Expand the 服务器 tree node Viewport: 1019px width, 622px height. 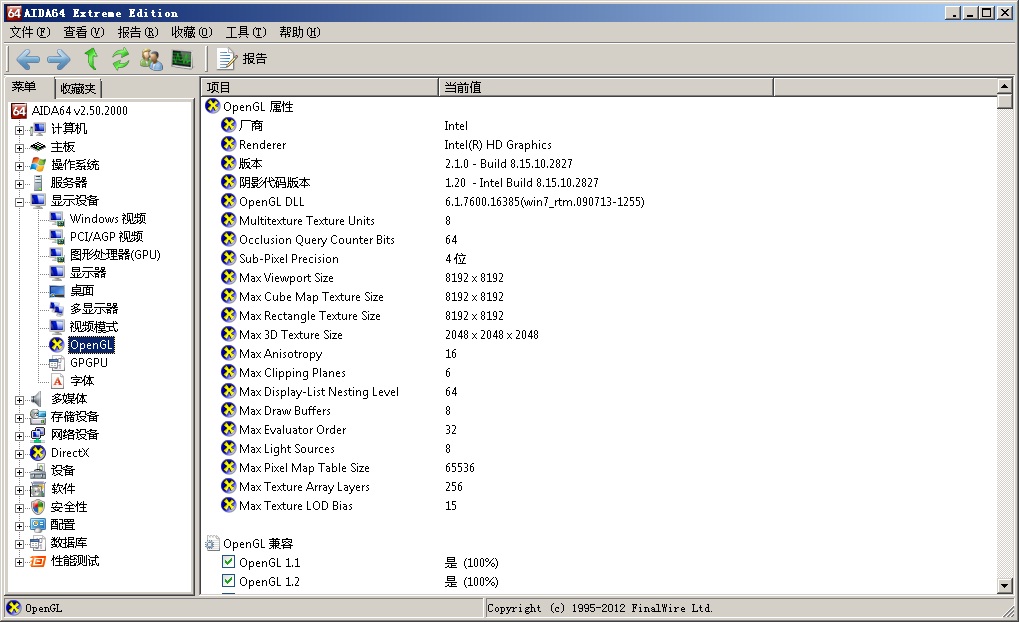19,184
